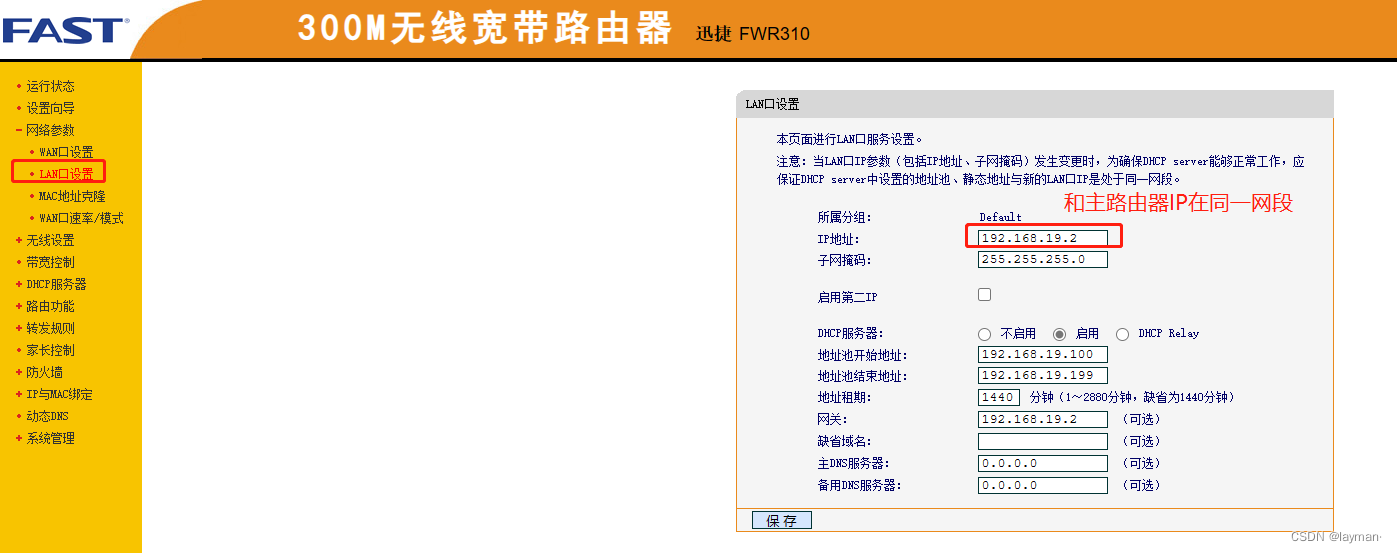Expand the IP与MAC绑定 menu
The image size is (1397, 553).
[59, 394]
